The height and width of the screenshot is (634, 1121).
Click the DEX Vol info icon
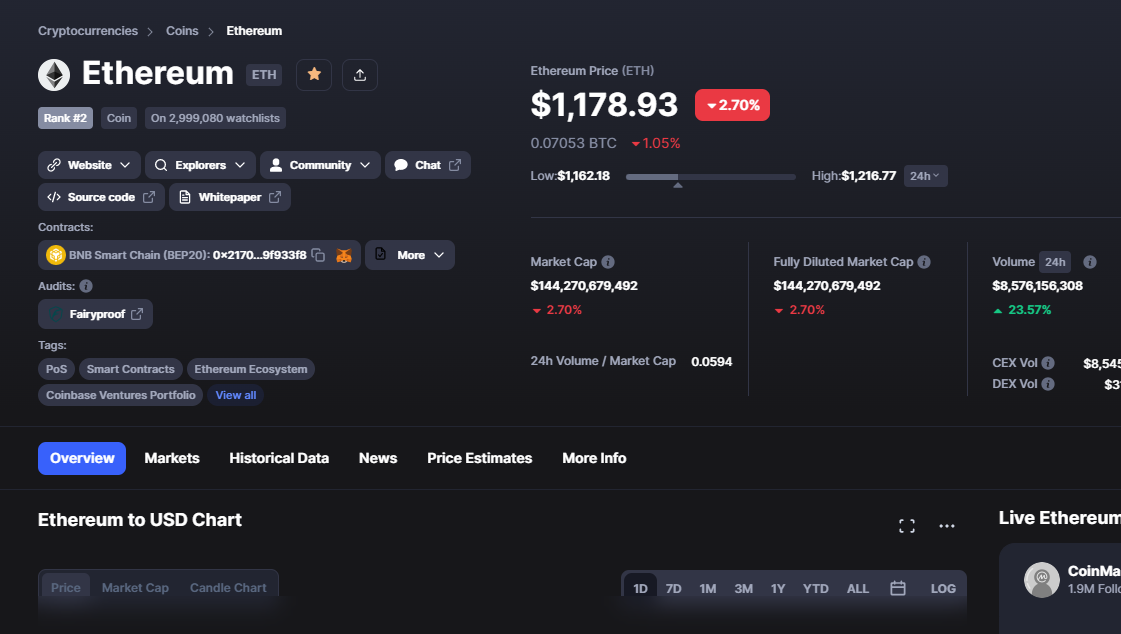(x=1047, y=384)
